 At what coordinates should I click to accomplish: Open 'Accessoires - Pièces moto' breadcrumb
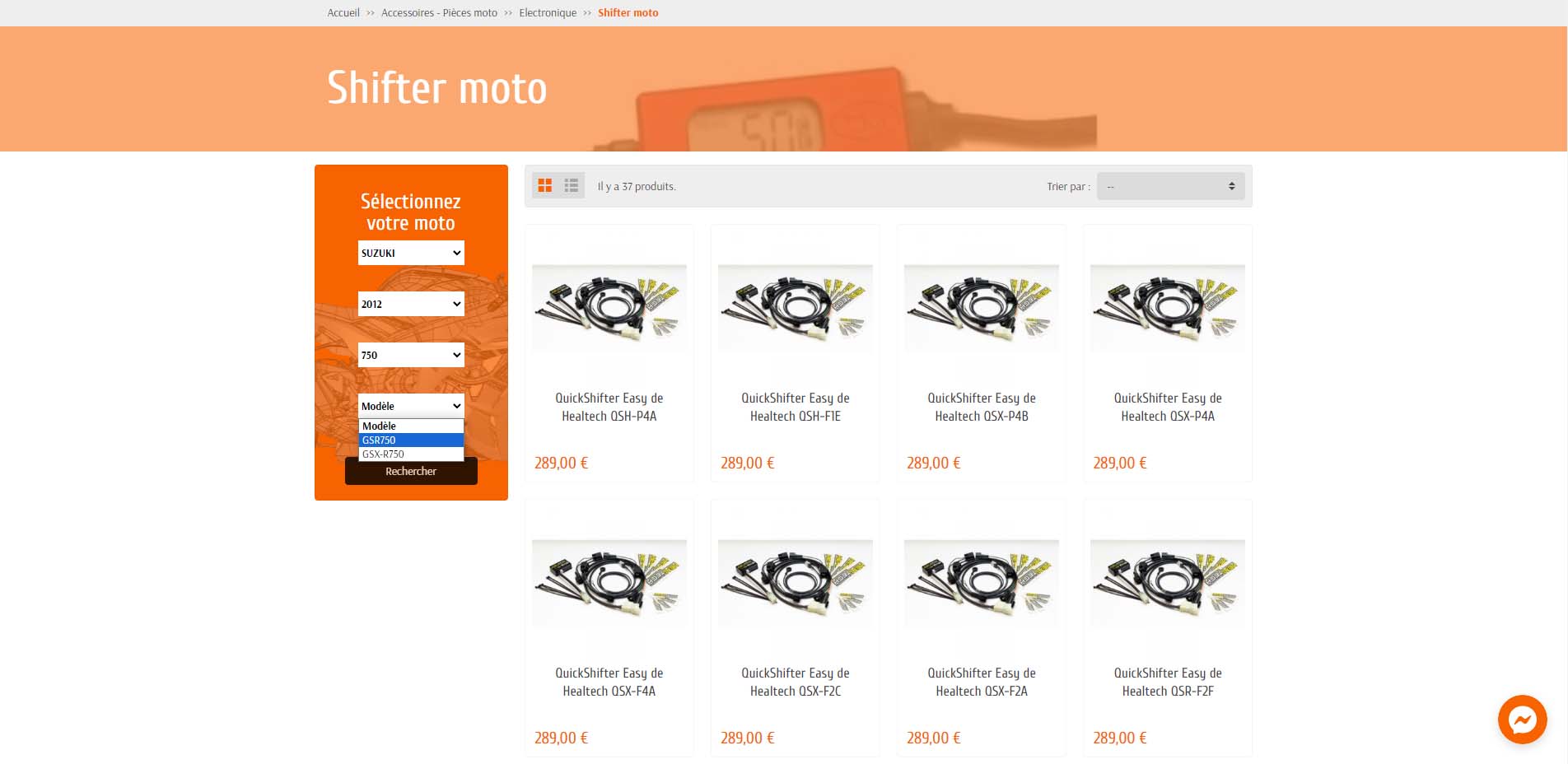coord(439,12)
